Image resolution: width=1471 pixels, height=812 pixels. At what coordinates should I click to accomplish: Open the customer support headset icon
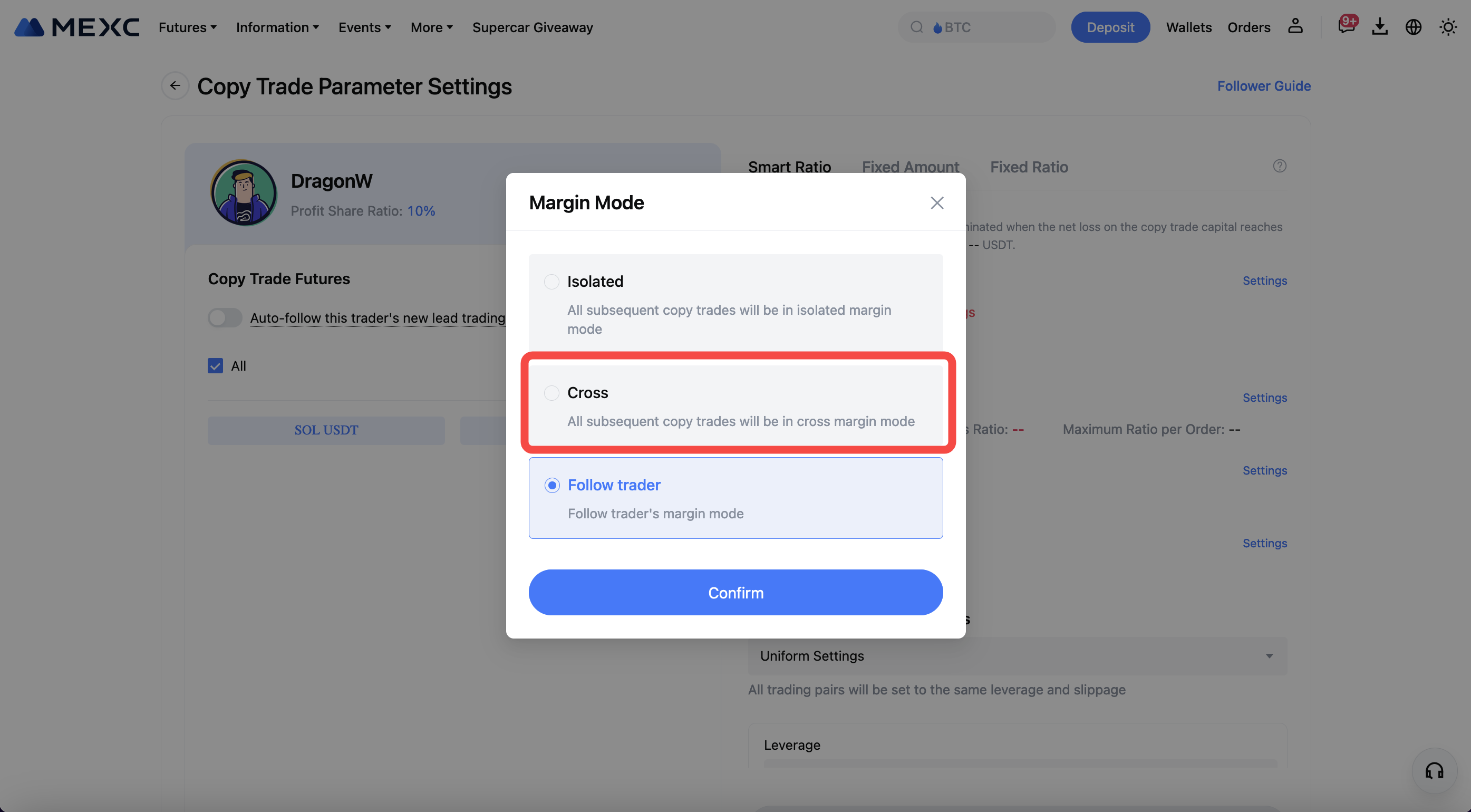click(x=1434, y=771)
